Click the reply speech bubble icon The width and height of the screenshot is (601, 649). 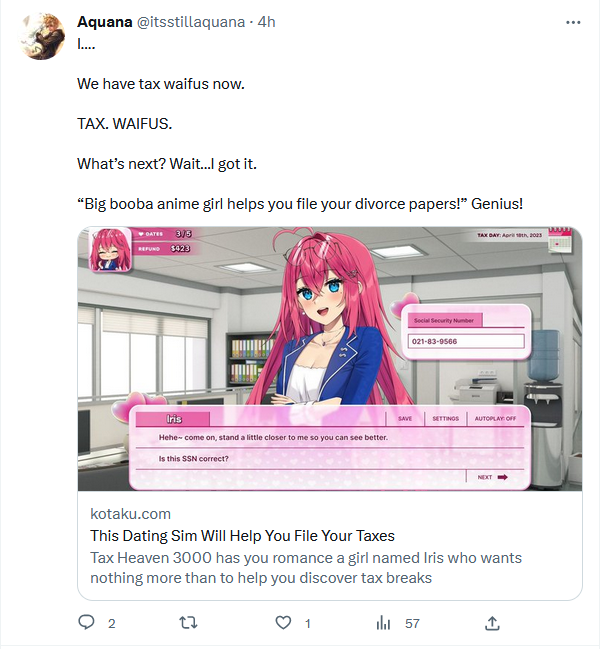tap(86, 622)
